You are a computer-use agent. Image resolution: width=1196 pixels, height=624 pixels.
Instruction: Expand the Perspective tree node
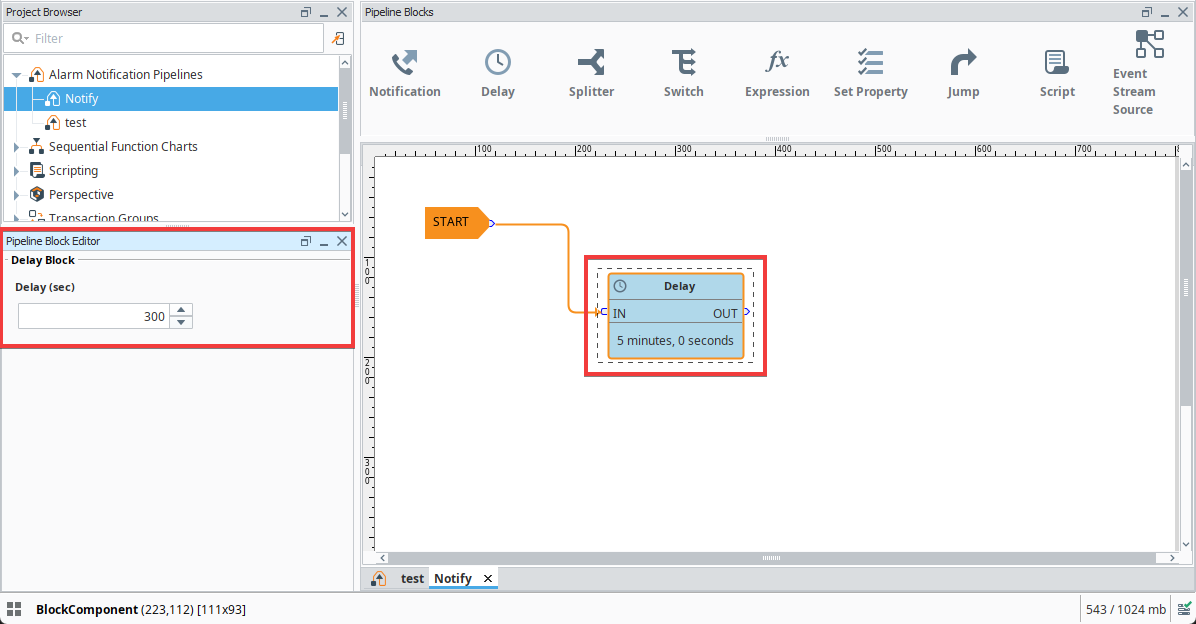(17, 195)
